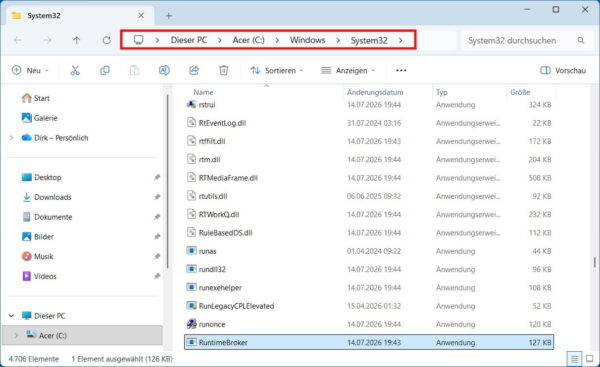
Task: Expand chevron after Windows breadcrumb
Action: [x=338, y=40]
